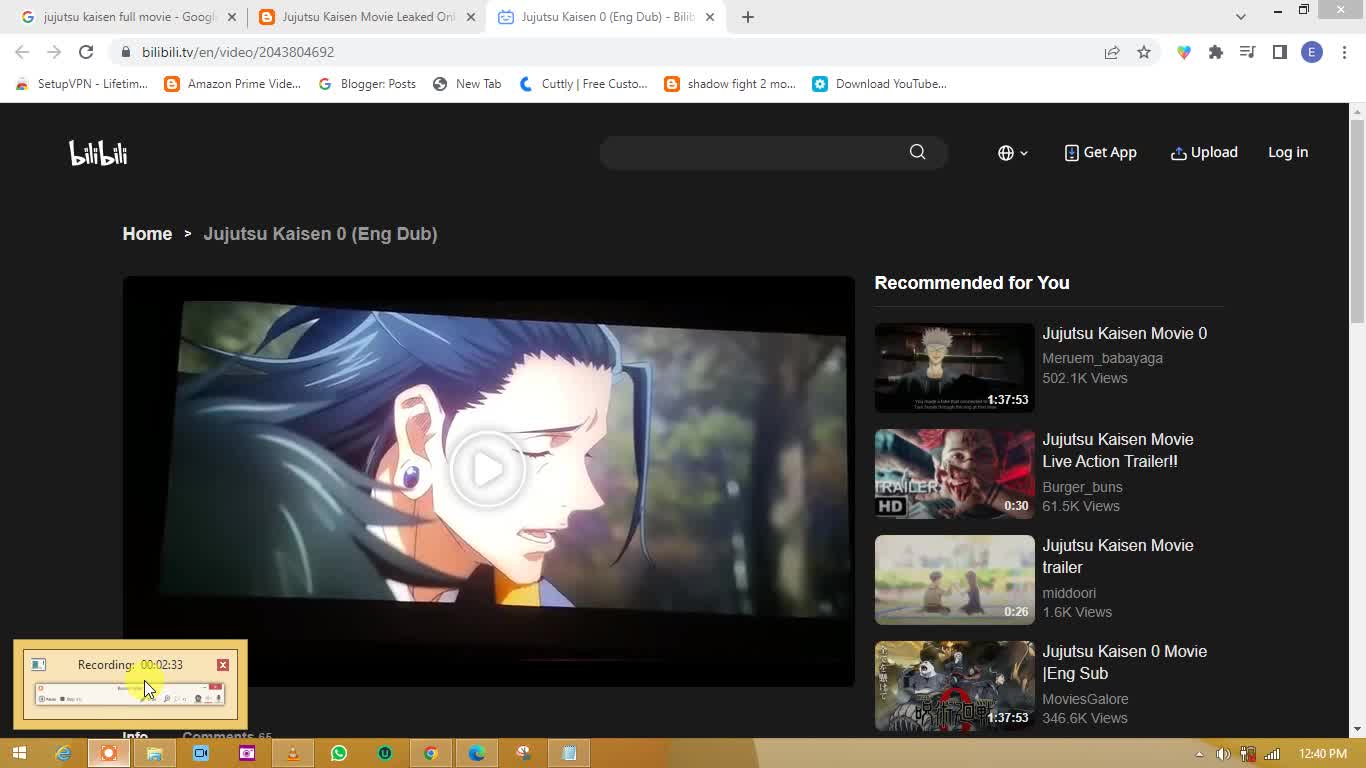
Task: Open Live Action Trailer video thumbnail
Action: pos(954,474)
